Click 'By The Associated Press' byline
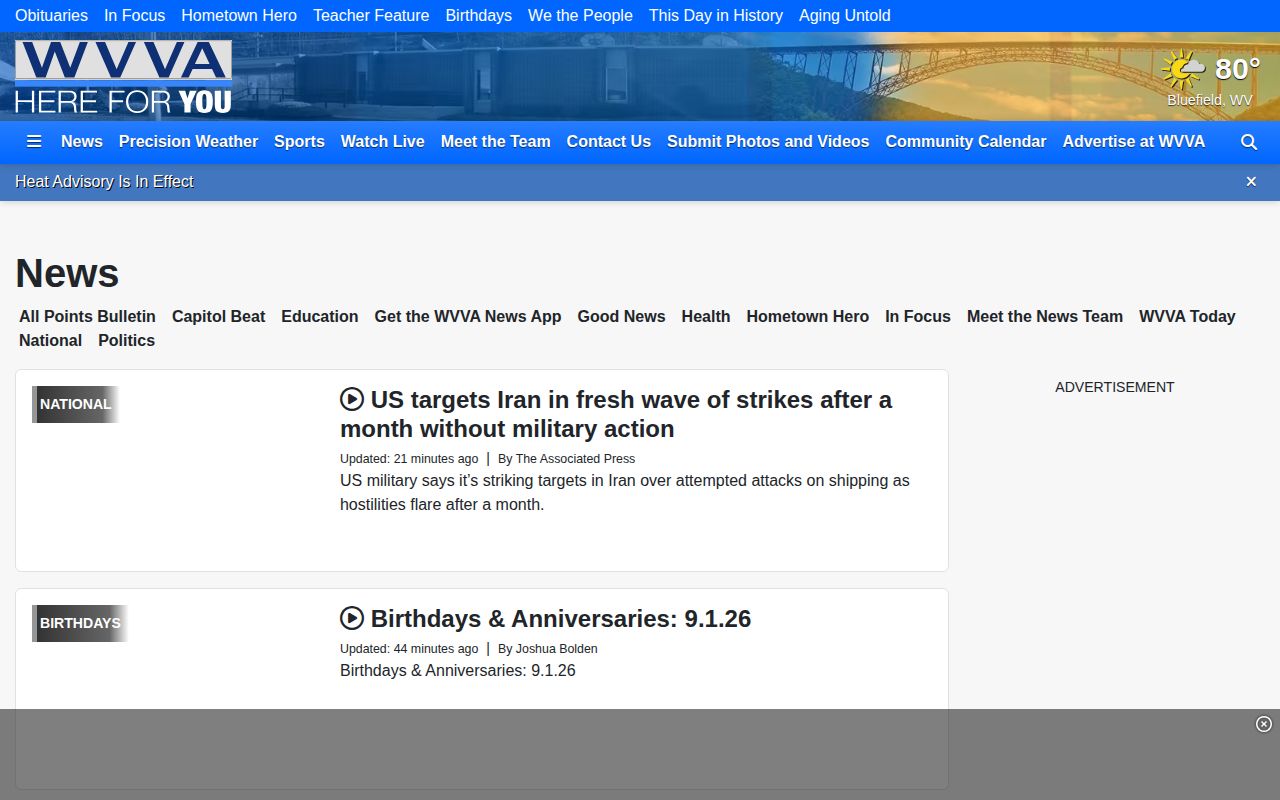The image size is (1280, 800). tap(566, 459)
